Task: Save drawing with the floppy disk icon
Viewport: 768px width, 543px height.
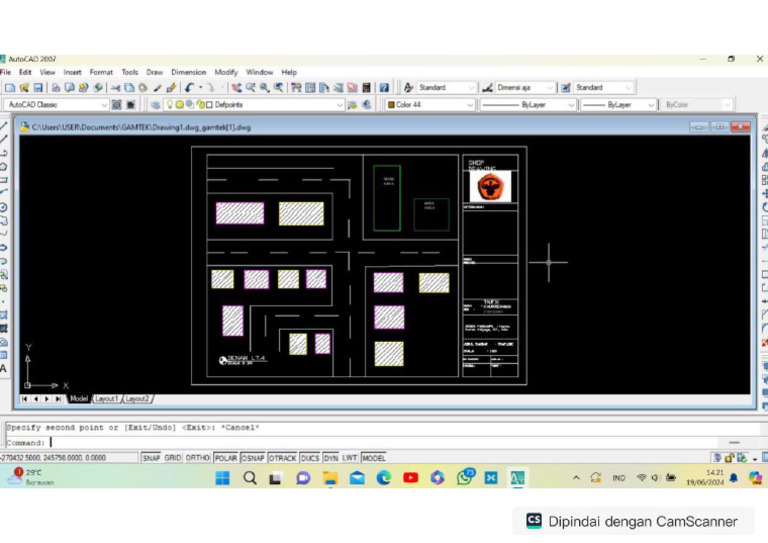Action: [38, 88]
